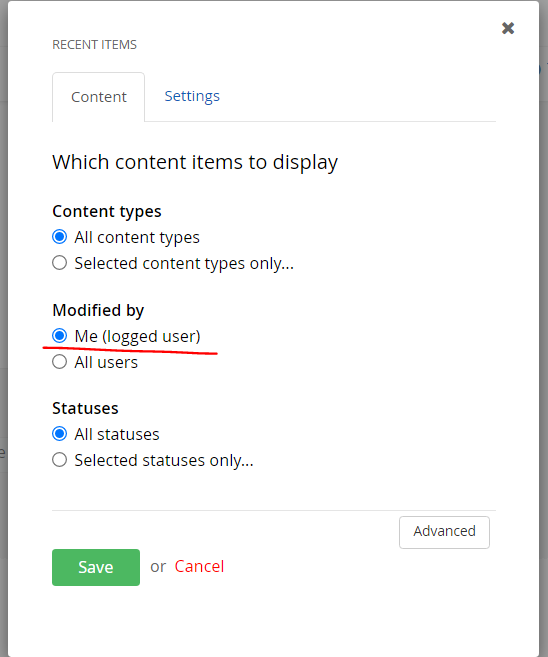Click the 'Which content items to display' heading
Viewport: 548px width, 657px height.
(x=195, y=162)
